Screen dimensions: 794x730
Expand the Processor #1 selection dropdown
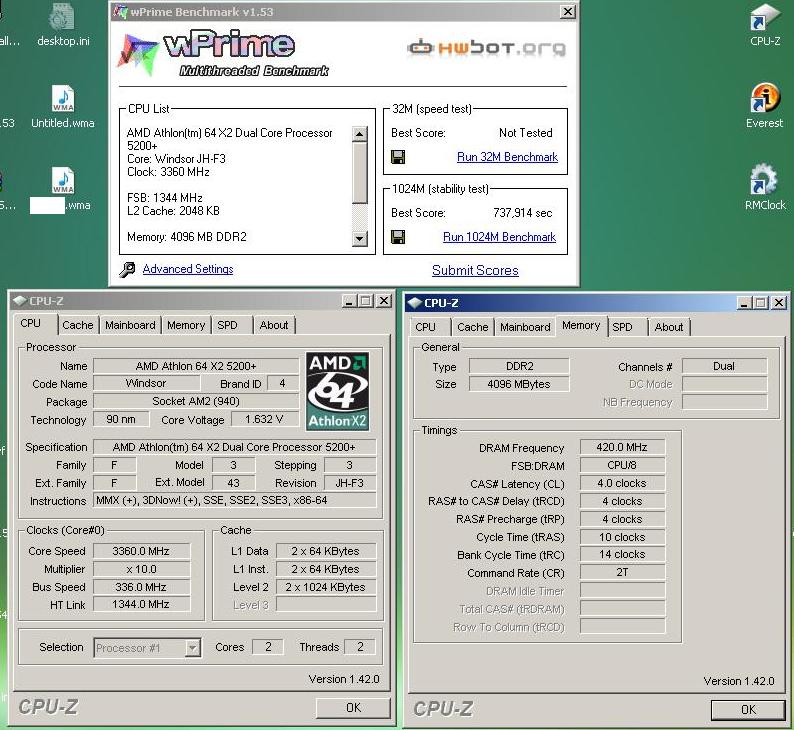pyautogui.click(x=192, y=647)
